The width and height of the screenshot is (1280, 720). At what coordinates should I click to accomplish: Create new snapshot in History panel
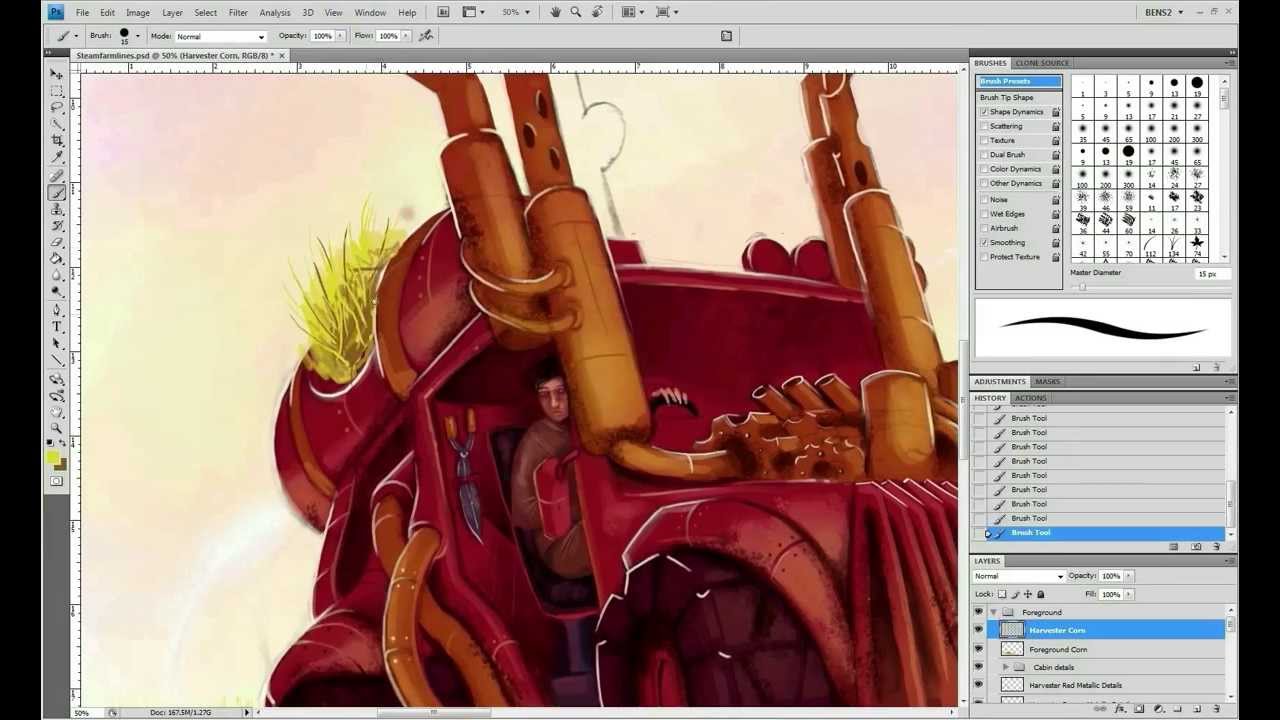point(1197,547)
